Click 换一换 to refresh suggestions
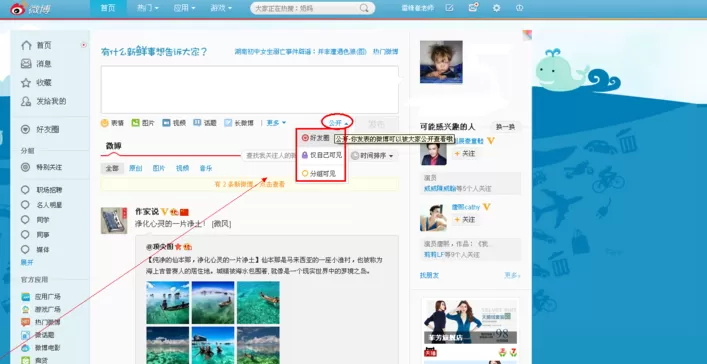Screen dimensions: 707x364 pyautogui.click(x=505, y=127)
